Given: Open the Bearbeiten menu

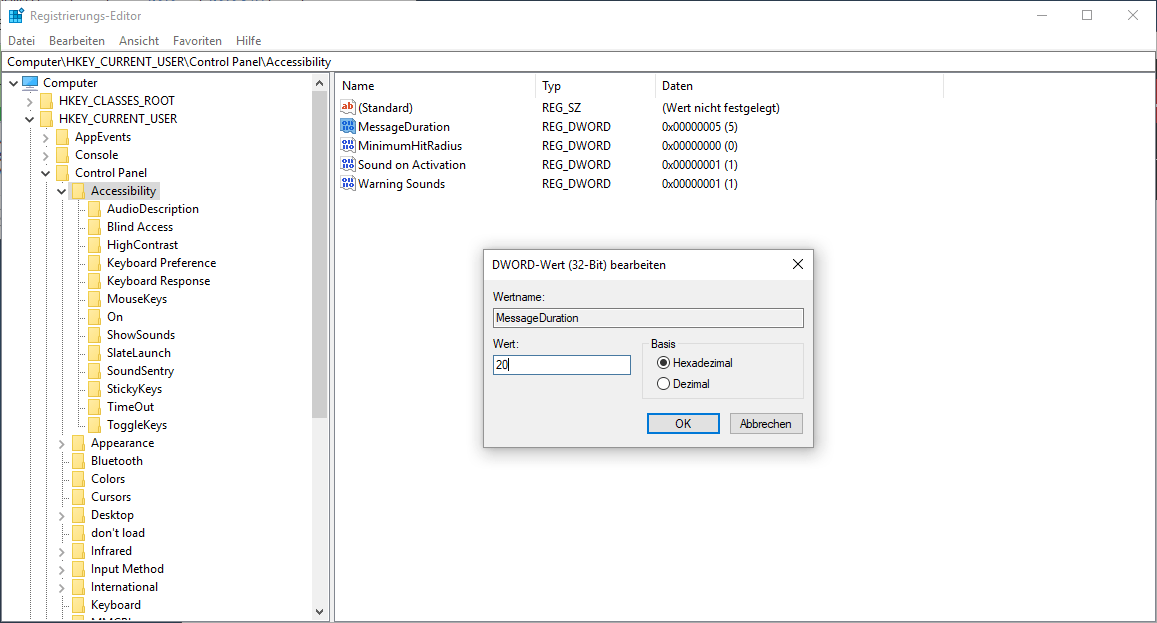Looking at the screenshot, I should [x=77, y=41].
